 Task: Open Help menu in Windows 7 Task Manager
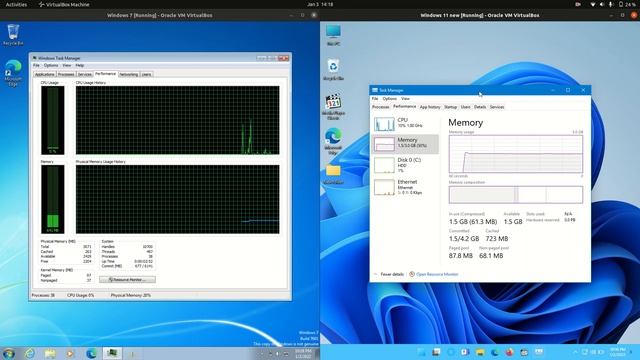click(80, 65)
